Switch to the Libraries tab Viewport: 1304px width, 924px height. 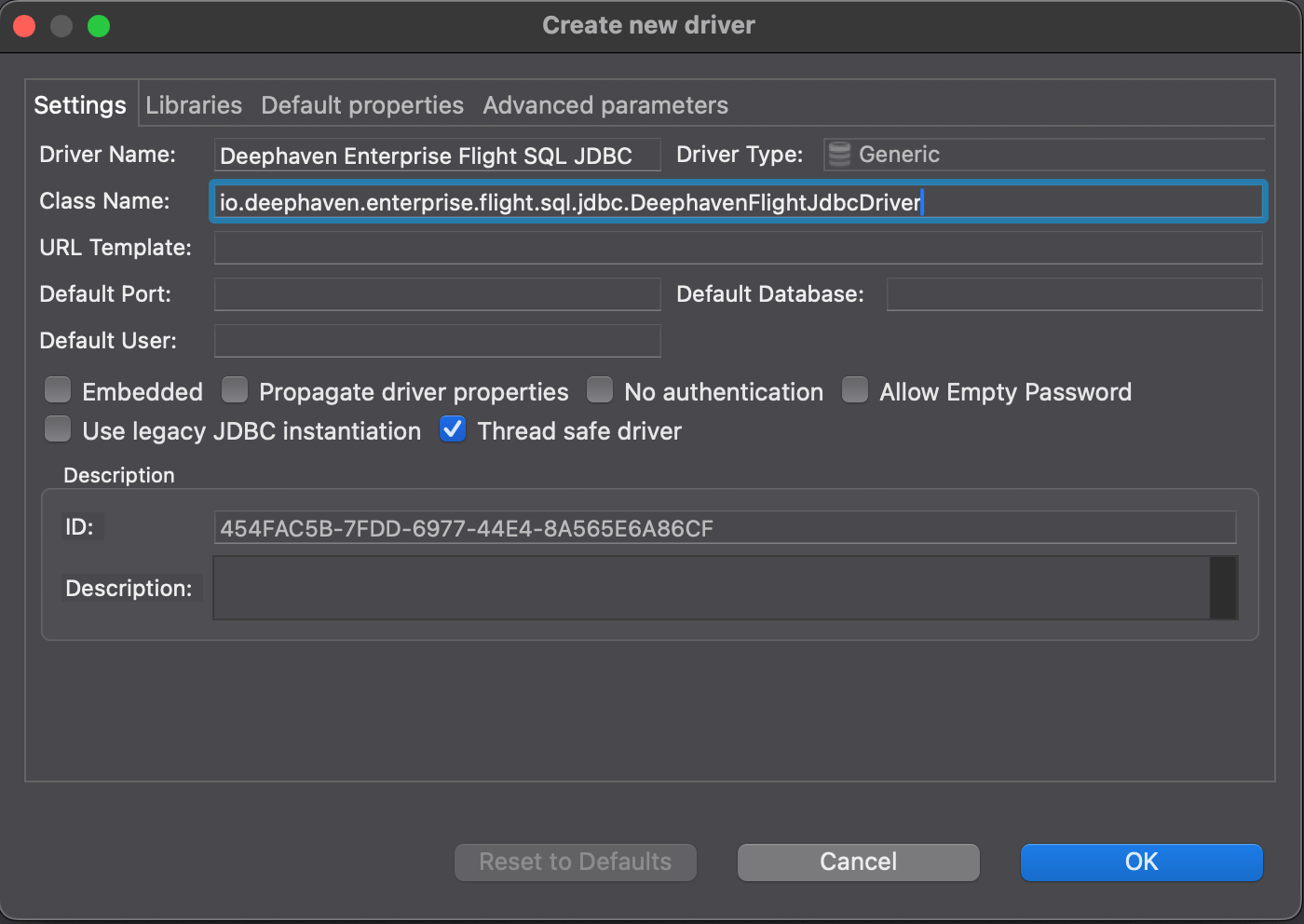pos(194,105)
